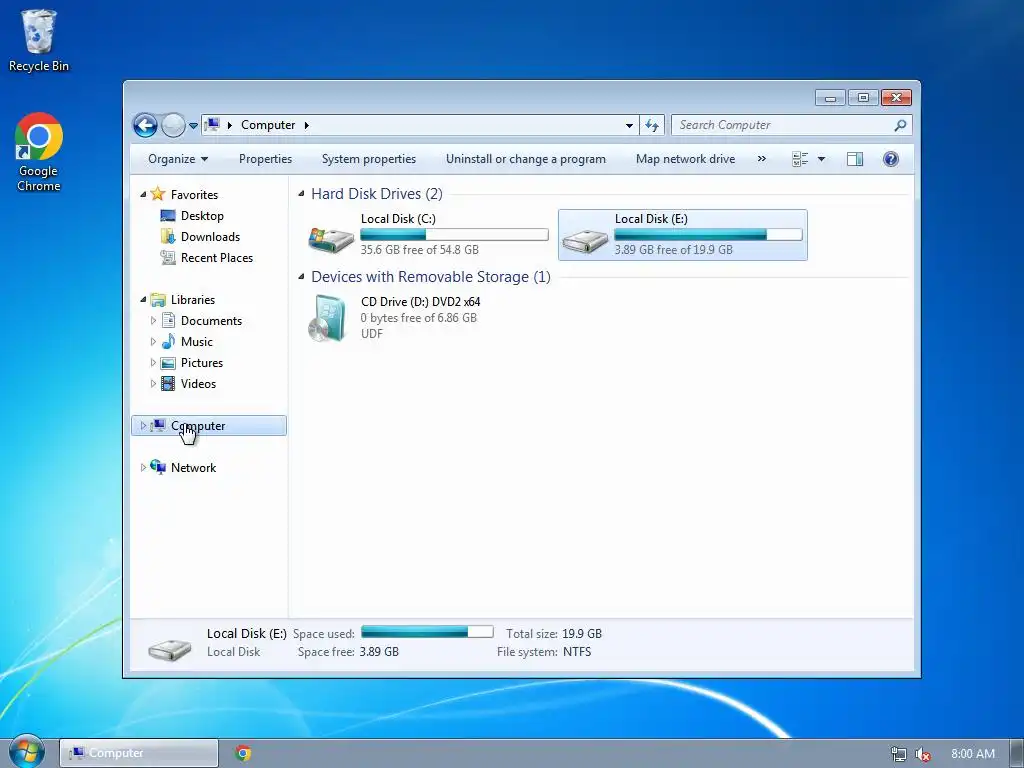Click the Hard Disk Drives (2) heading
Image resolution: width=1024 pixels, height=768 pixels.
click(x=377, y=194)
